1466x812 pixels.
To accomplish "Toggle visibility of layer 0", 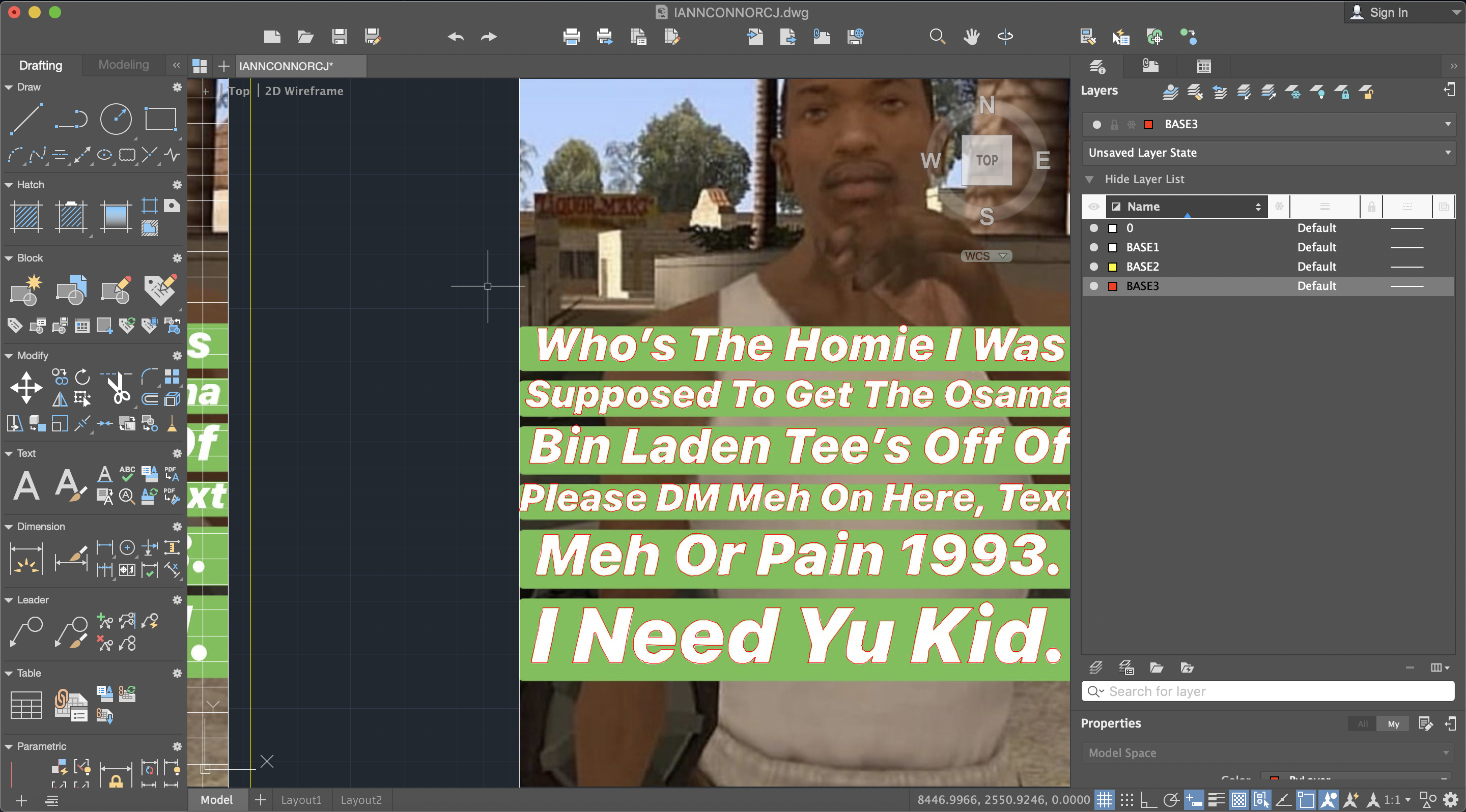I will tap(1094, 228).
